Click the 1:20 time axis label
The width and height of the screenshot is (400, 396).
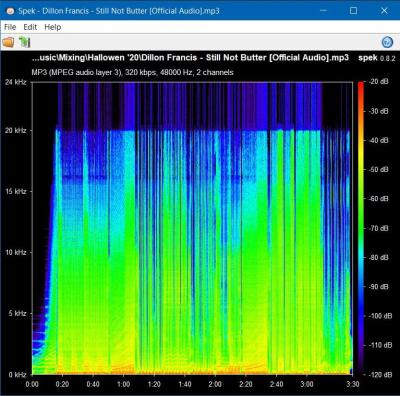154,384
